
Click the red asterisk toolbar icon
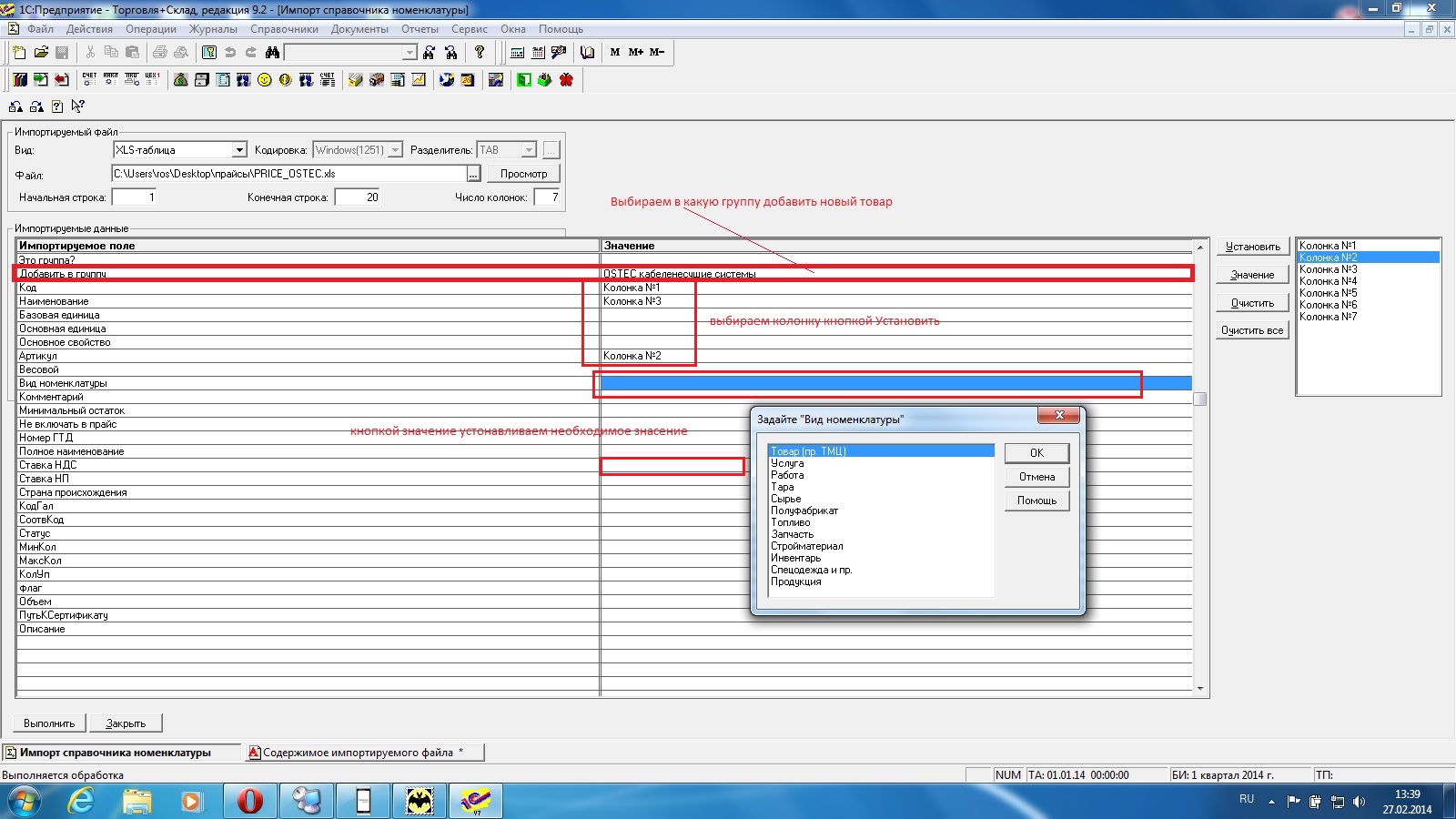[x=566, y=80]
